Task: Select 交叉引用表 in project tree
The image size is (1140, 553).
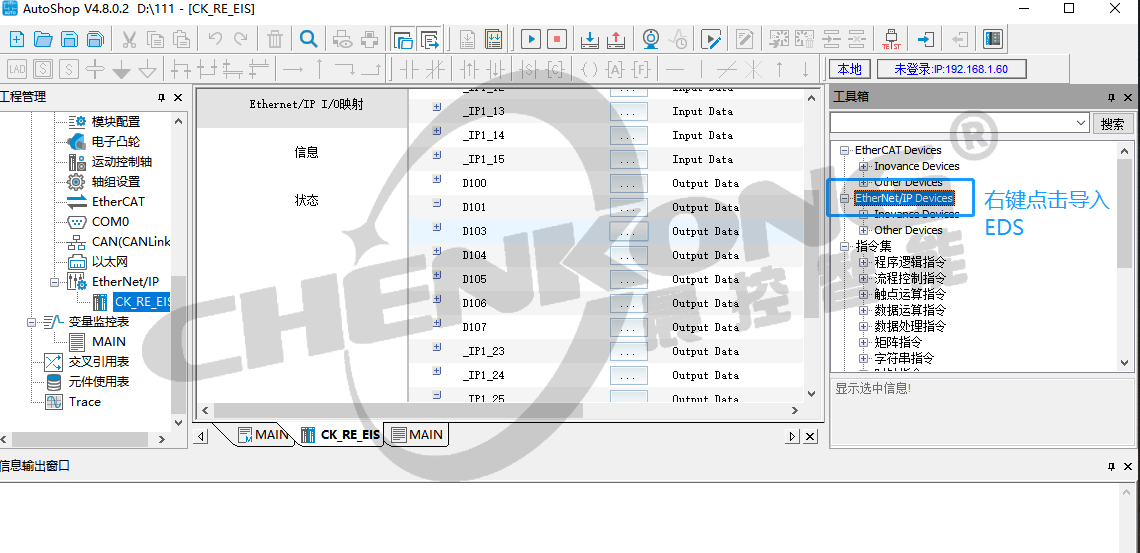Action: [x=99, y=361]
